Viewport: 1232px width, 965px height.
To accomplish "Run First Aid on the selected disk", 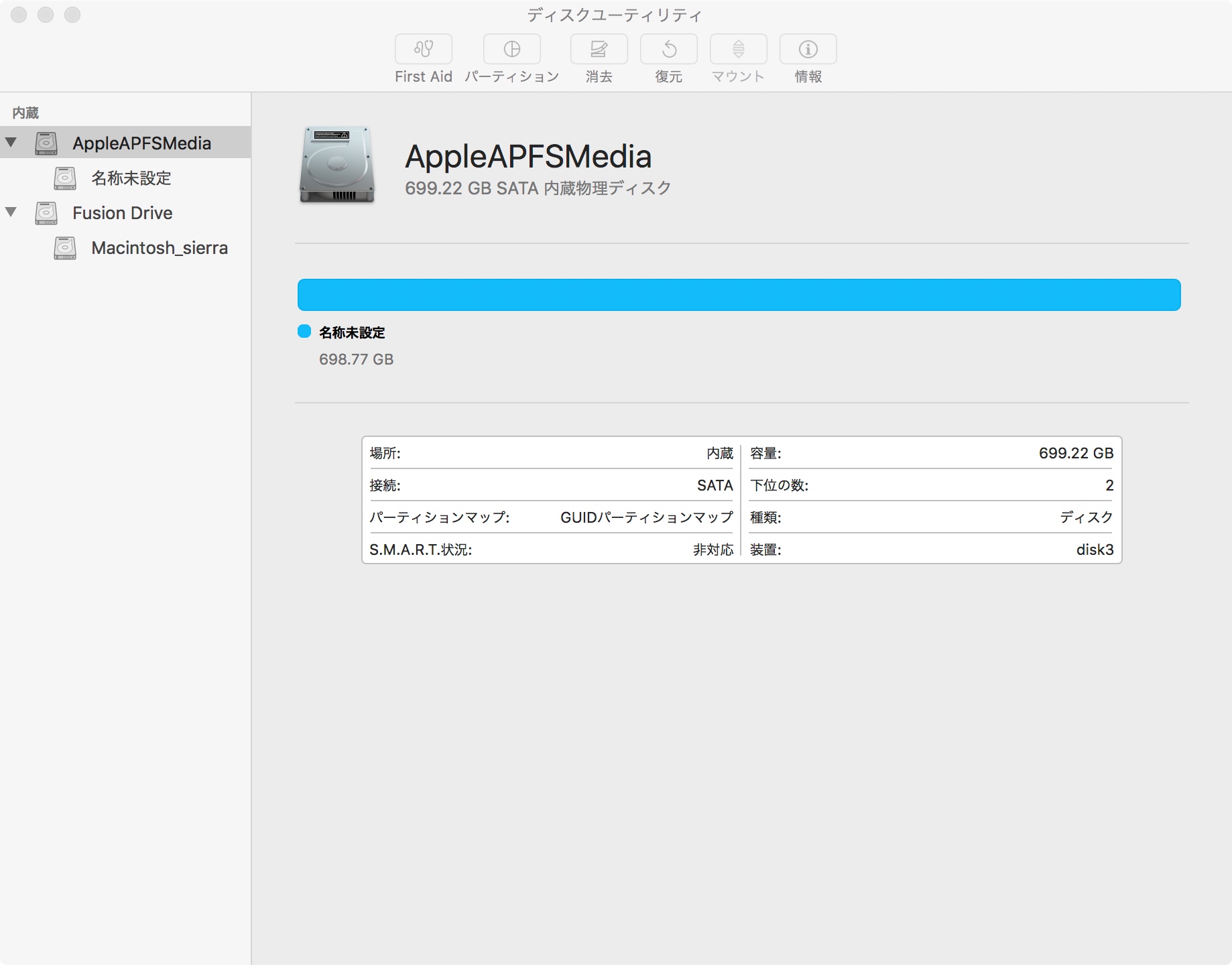I will click(423, 49).
